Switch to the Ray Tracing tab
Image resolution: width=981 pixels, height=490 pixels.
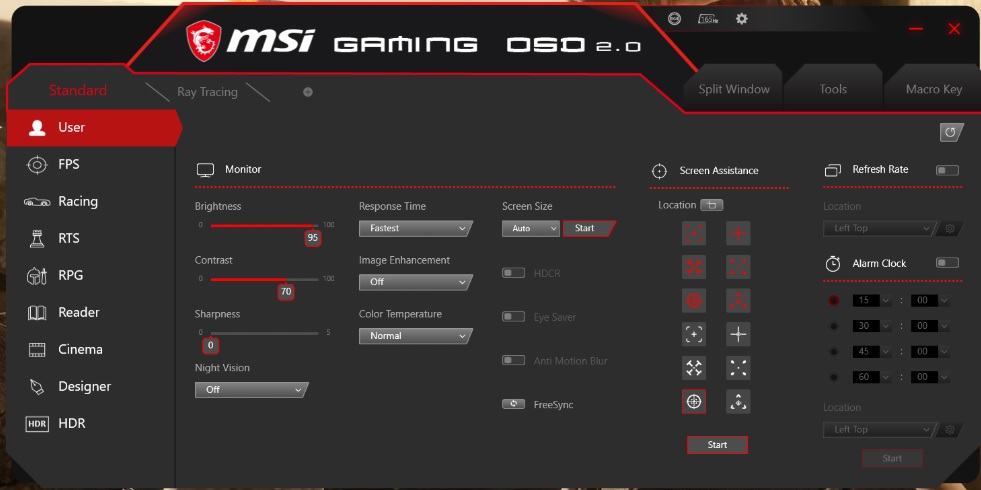[207, 92]
